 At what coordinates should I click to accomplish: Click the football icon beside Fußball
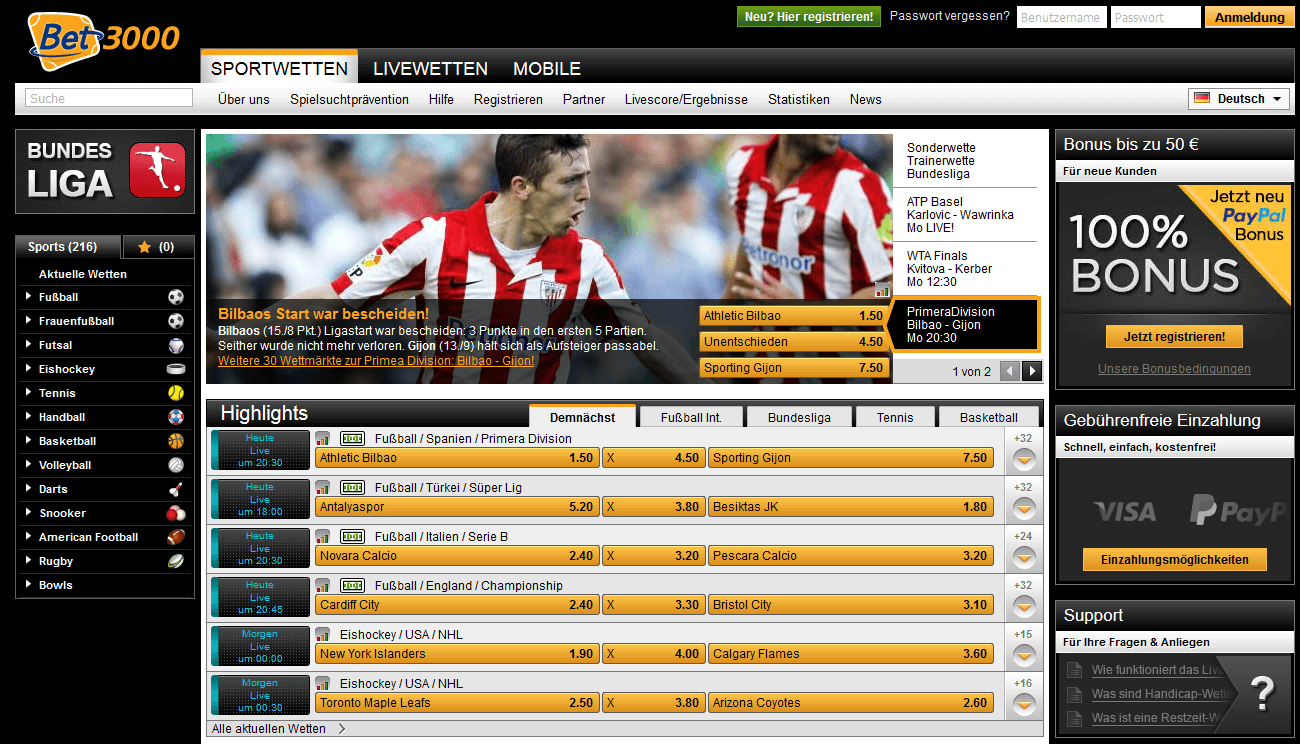click(x=176, y=297)
